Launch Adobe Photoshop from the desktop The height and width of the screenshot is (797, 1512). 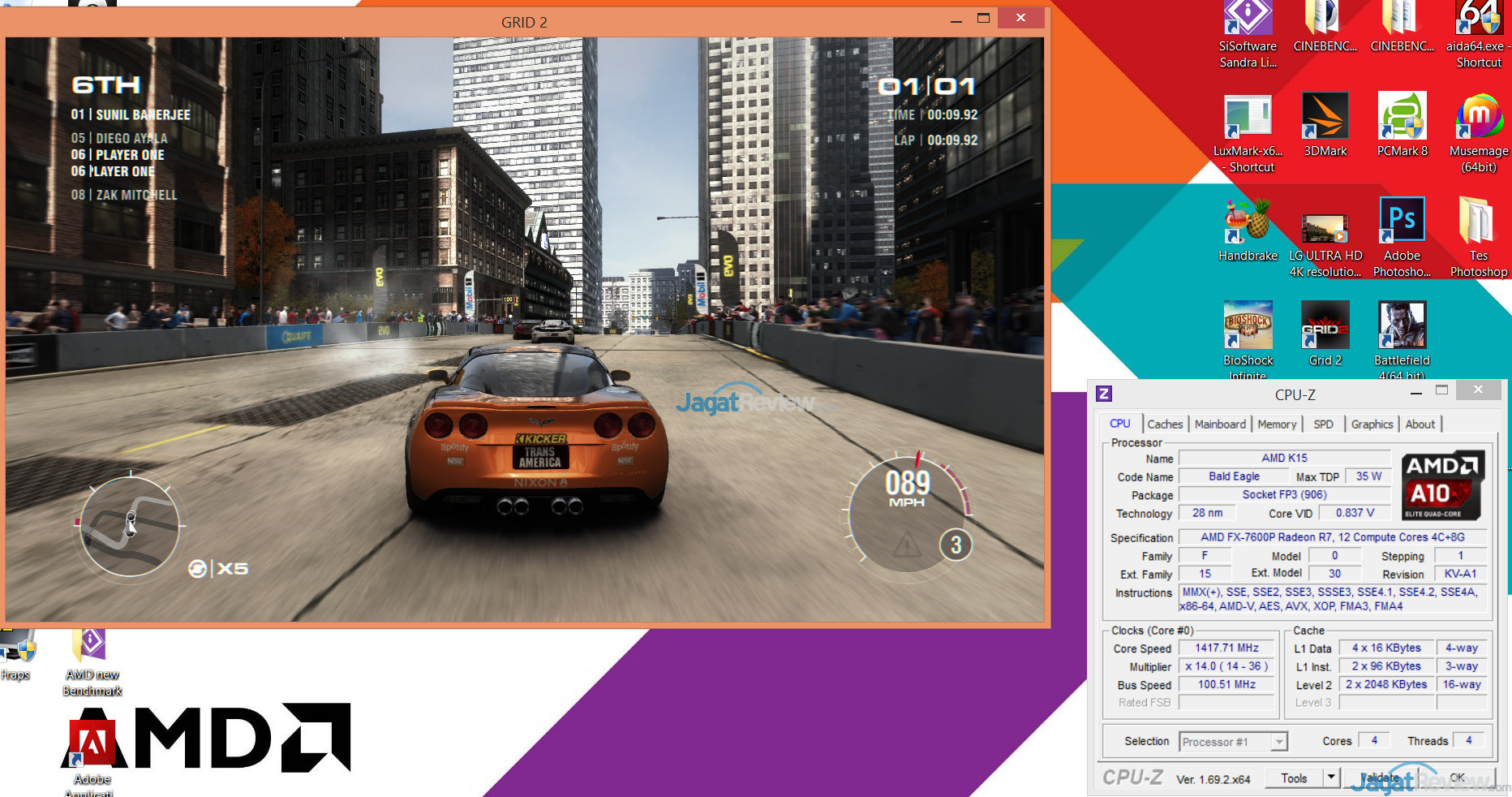(1402, 222)
